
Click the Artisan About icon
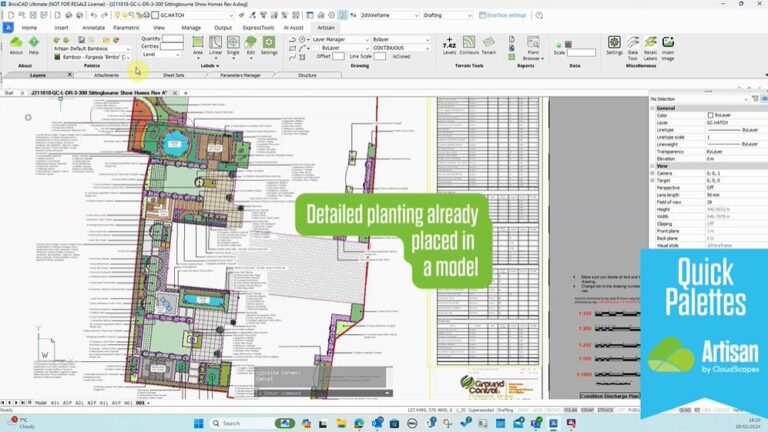(x=16, y=46)
